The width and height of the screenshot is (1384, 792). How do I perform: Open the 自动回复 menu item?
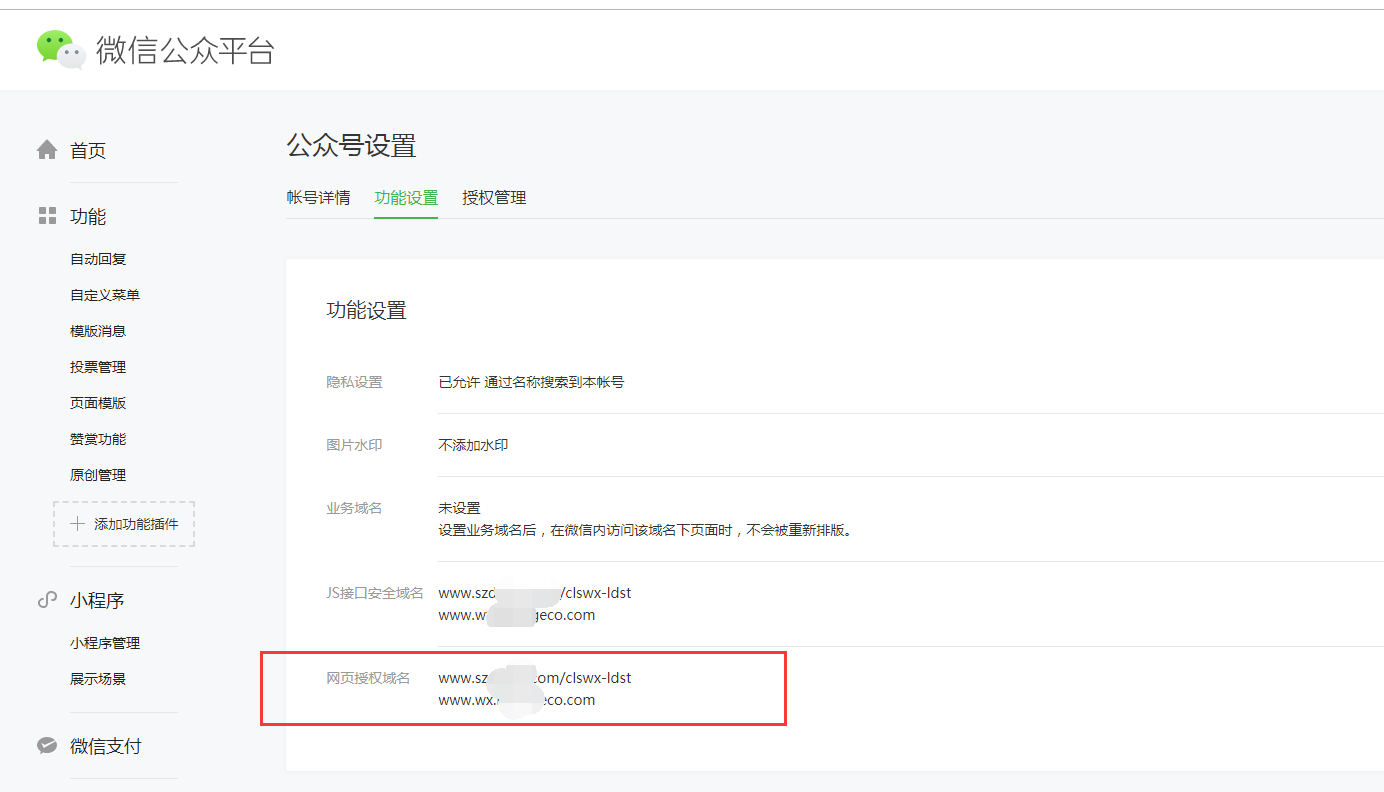pyautogui.click(x=98, y=259)
